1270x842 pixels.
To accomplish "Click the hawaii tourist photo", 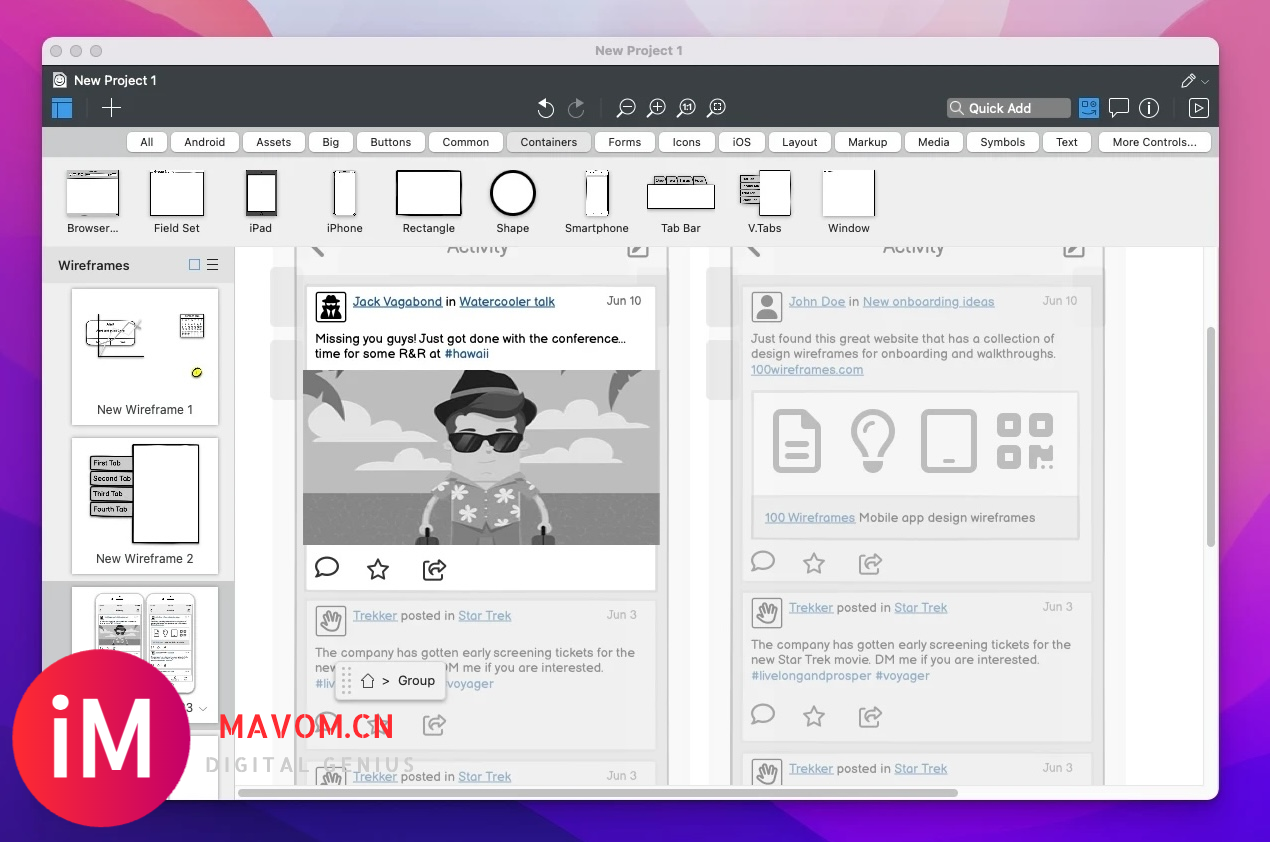I will click(481, 457).
